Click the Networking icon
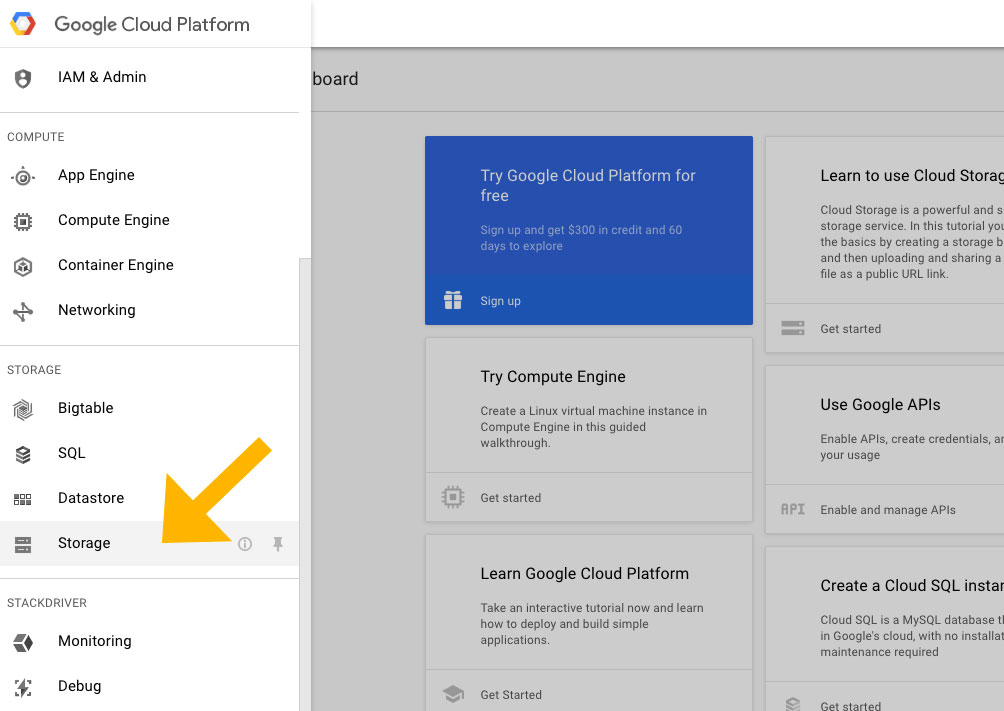 23,311
